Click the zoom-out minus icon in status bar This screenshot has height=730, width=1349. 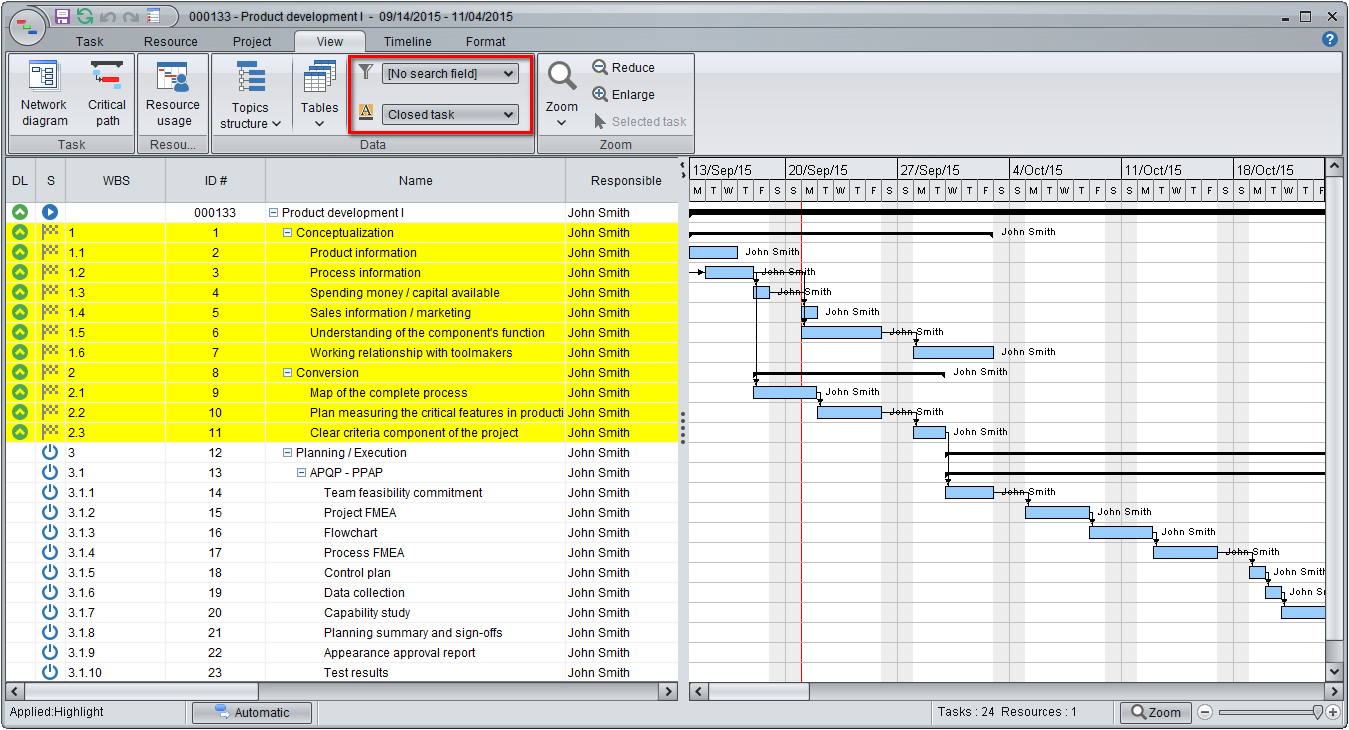point(1205,712)
